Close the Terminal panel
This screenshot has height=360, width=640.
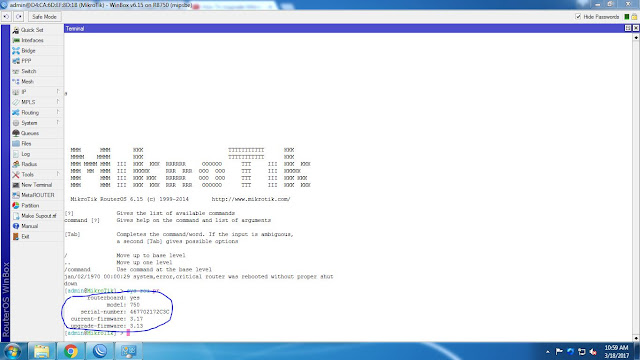(636, 28)
